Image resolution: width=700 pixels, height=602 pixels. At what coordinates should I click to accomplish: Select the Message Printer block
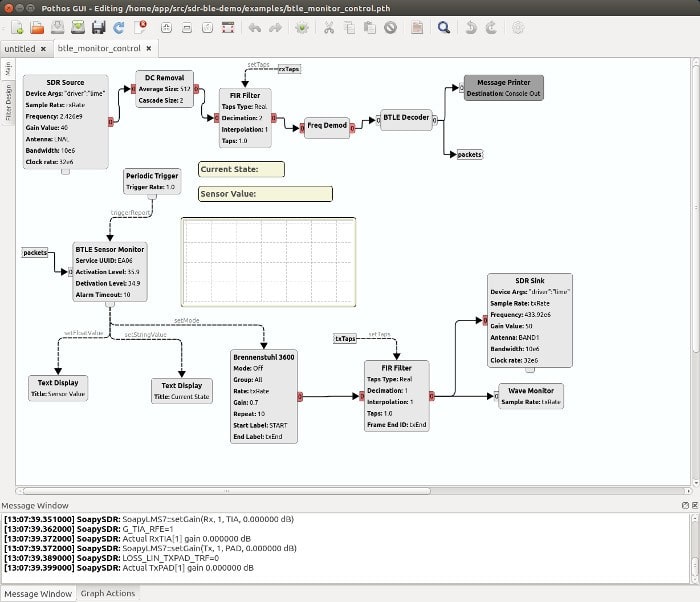[x=504, y=88]
